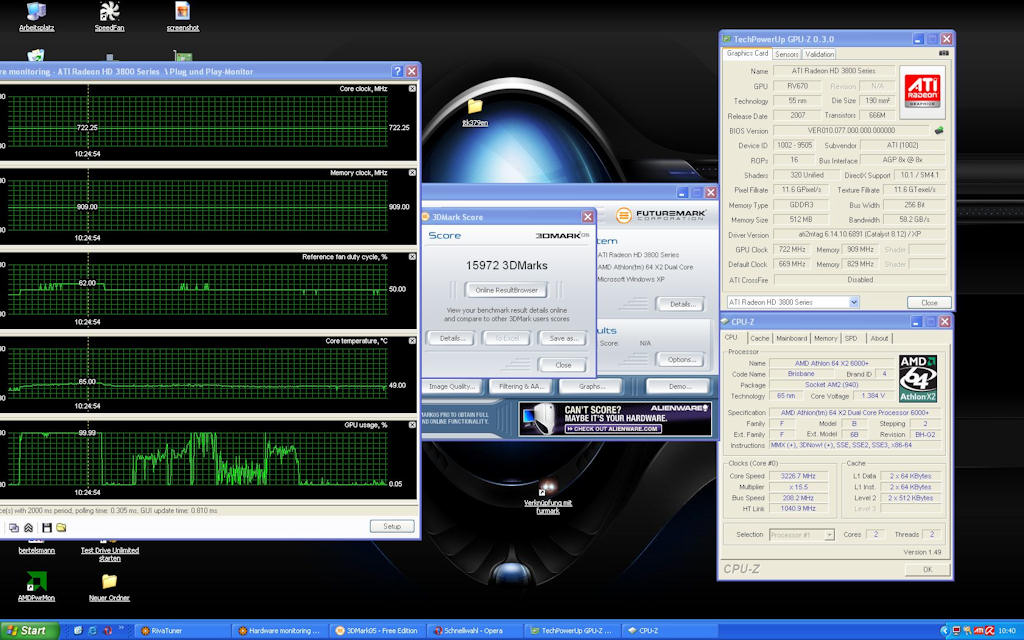Click the double-chevron icon in monitoring toolbar

click(29, 527)
